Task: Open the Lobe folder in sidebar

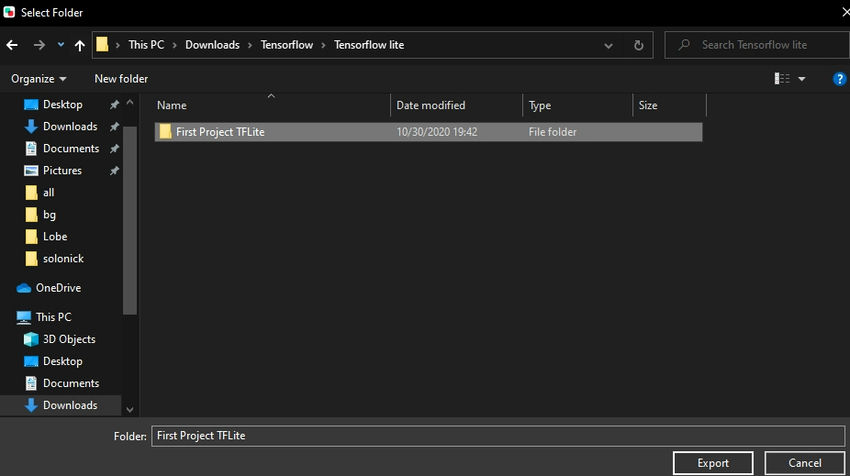Action: pyautogui.click(x=55, y=236)
